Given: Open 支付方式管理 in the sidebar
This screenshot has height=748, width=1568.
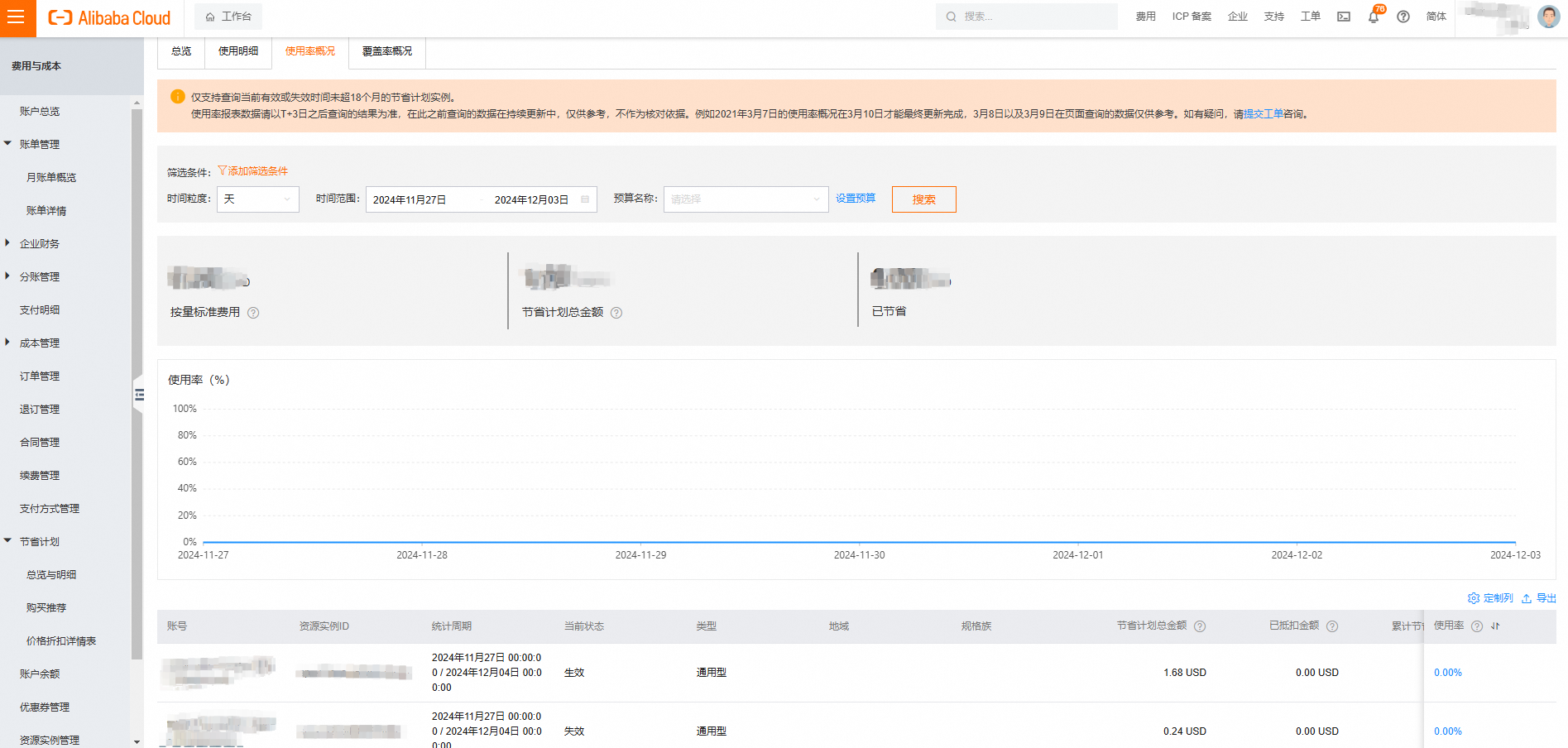Looking at the screenshot, I should pos(50,508).
